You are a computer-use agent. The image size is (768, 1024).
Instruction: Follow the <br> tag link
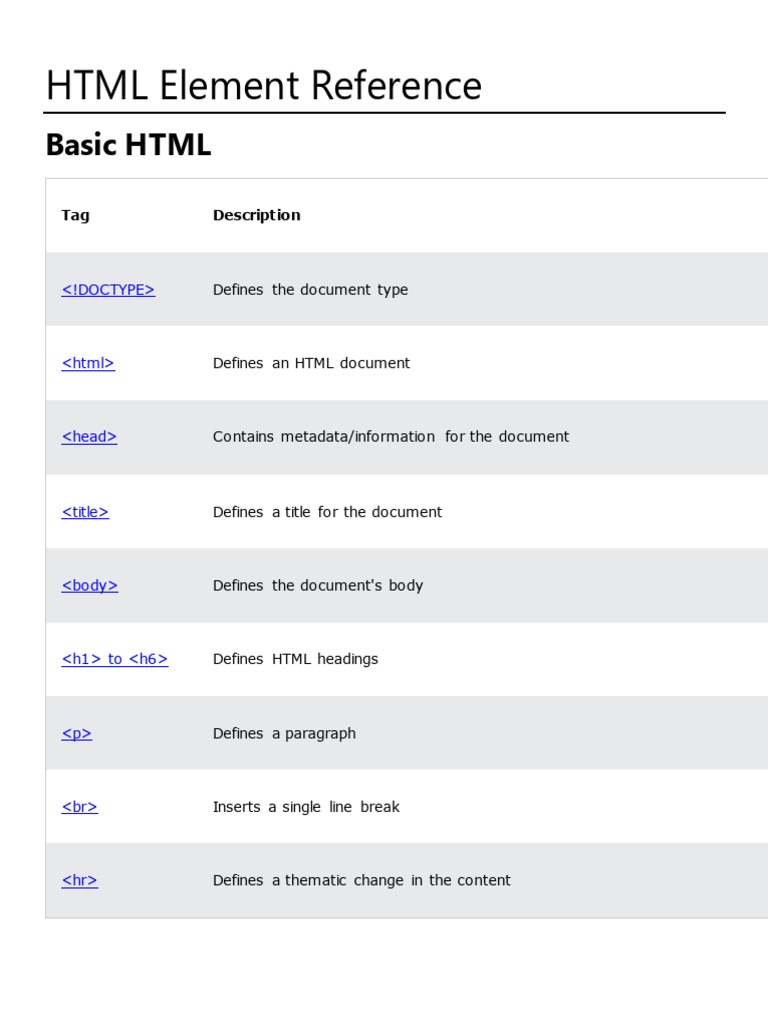(x=80, y=807)
